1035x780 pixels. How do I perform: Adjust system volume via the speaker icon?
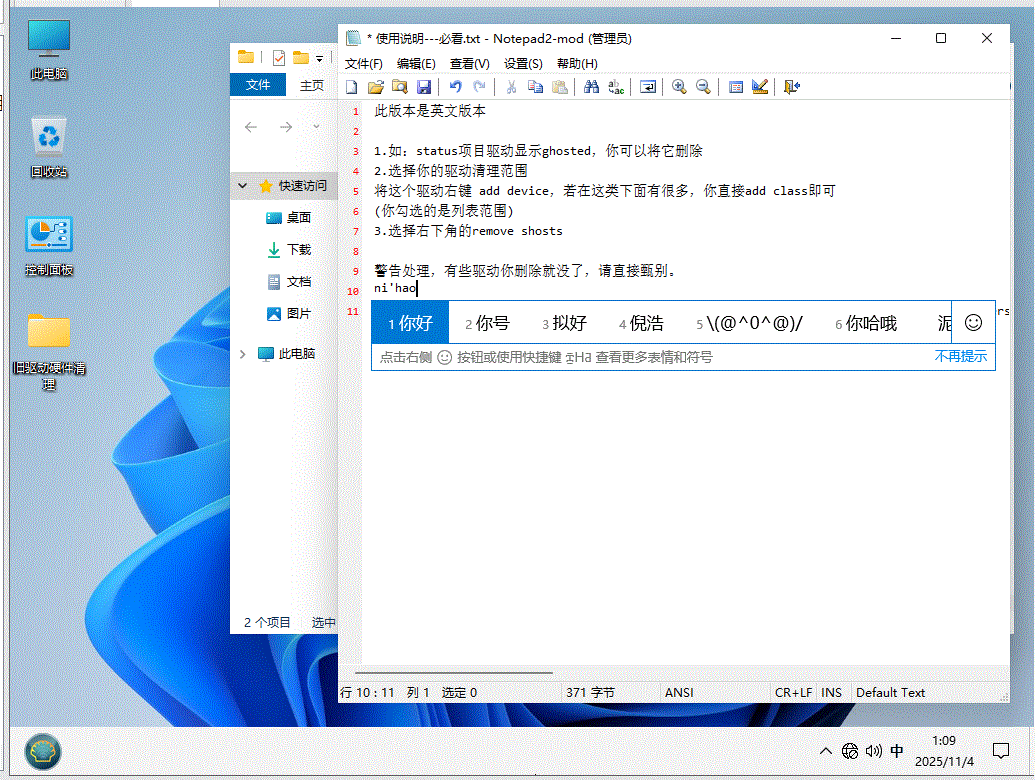tap(874, 751)
